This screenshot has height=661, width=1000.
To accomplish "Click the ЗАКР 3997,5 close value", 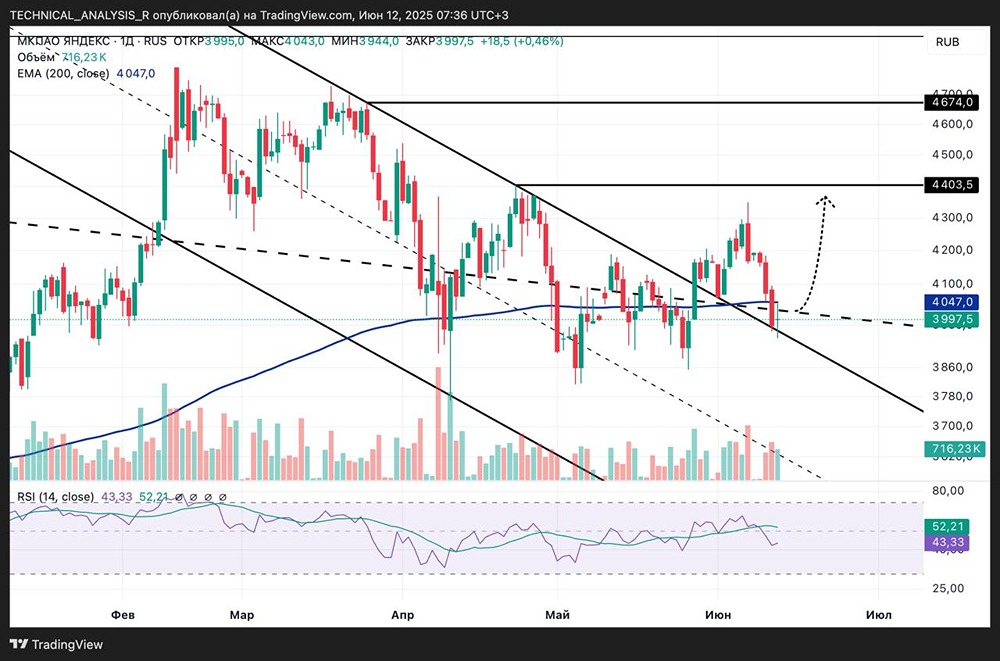I will click(x=439, y=41).
